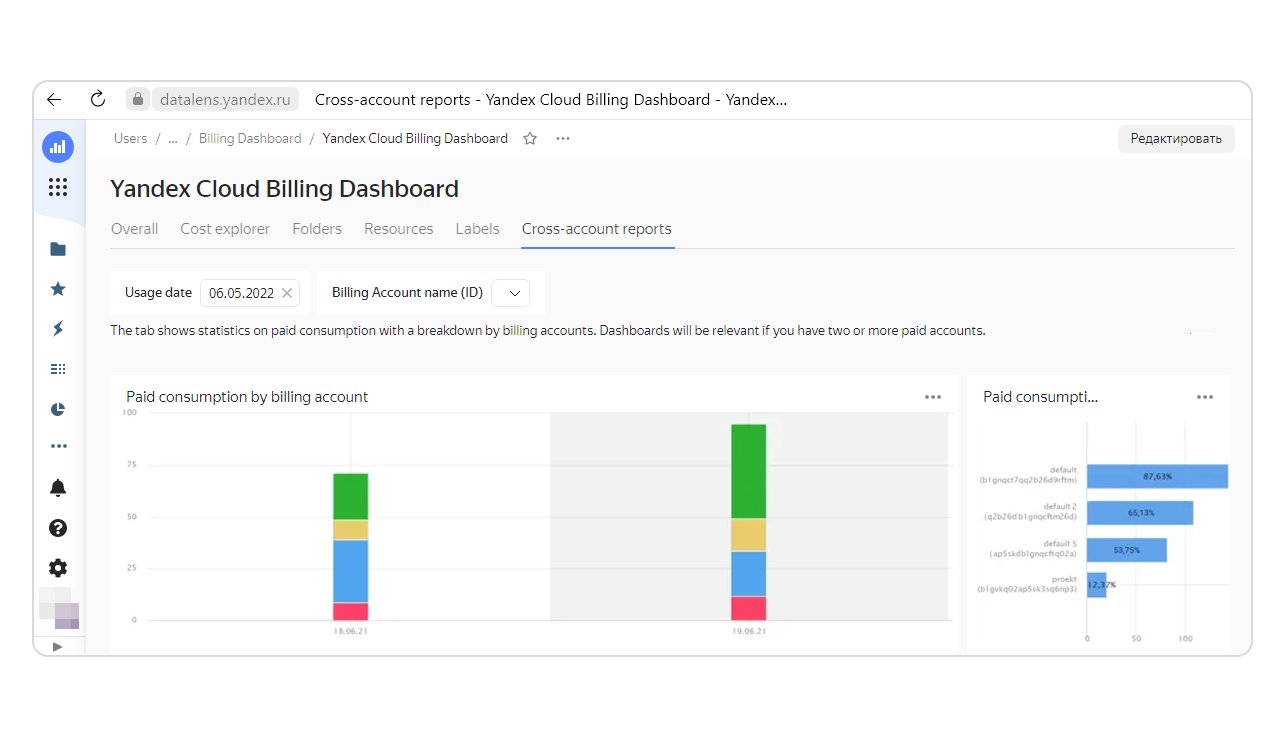Switch to the Cost explorer tab
The width and height of the screenshot is (1285, 737).
point(225,229)
